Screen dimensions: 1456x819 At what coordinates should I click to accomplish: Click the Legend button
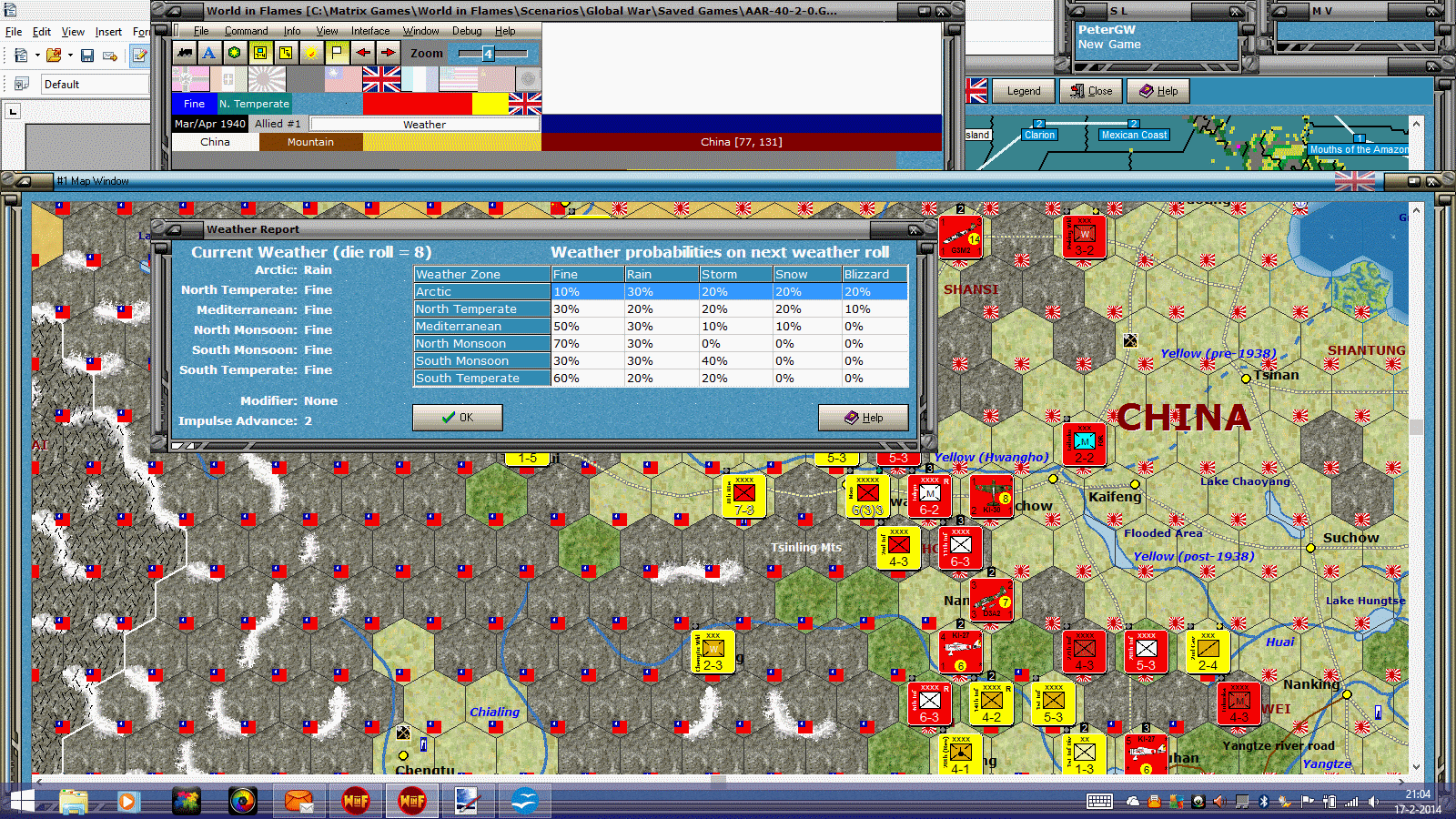tap(1024, 91)
